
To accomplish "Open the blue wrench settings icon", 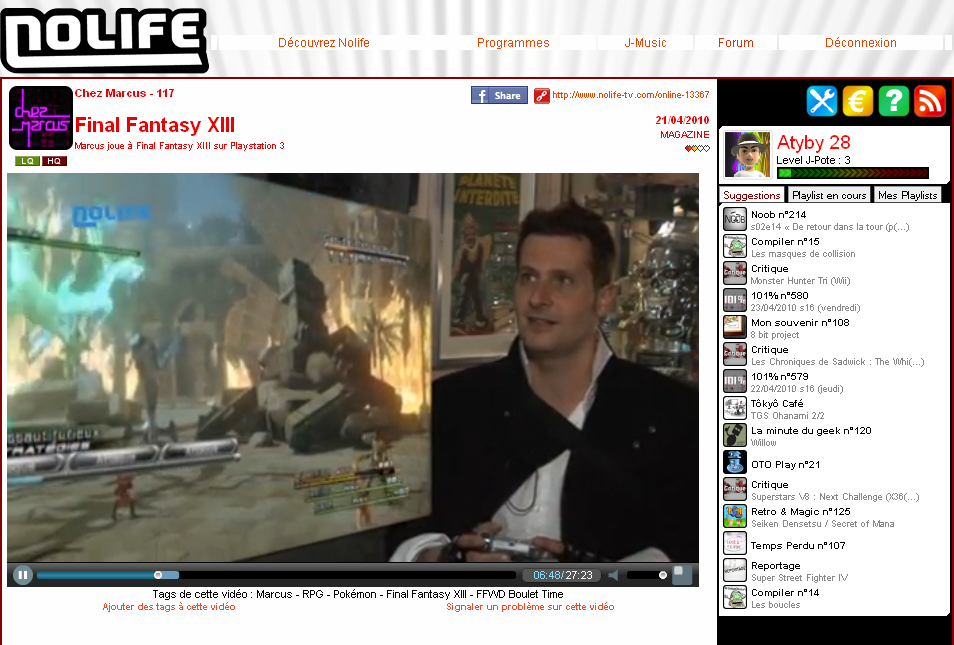I will click(x=822, y=101).
